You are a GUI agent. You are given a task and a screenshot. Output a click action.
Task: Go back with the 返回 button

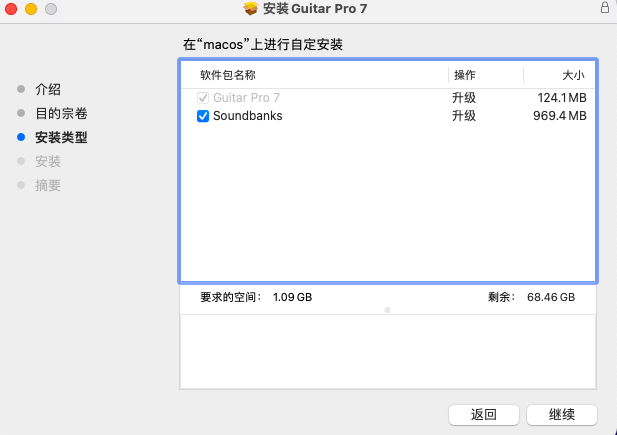click(483, 414)
